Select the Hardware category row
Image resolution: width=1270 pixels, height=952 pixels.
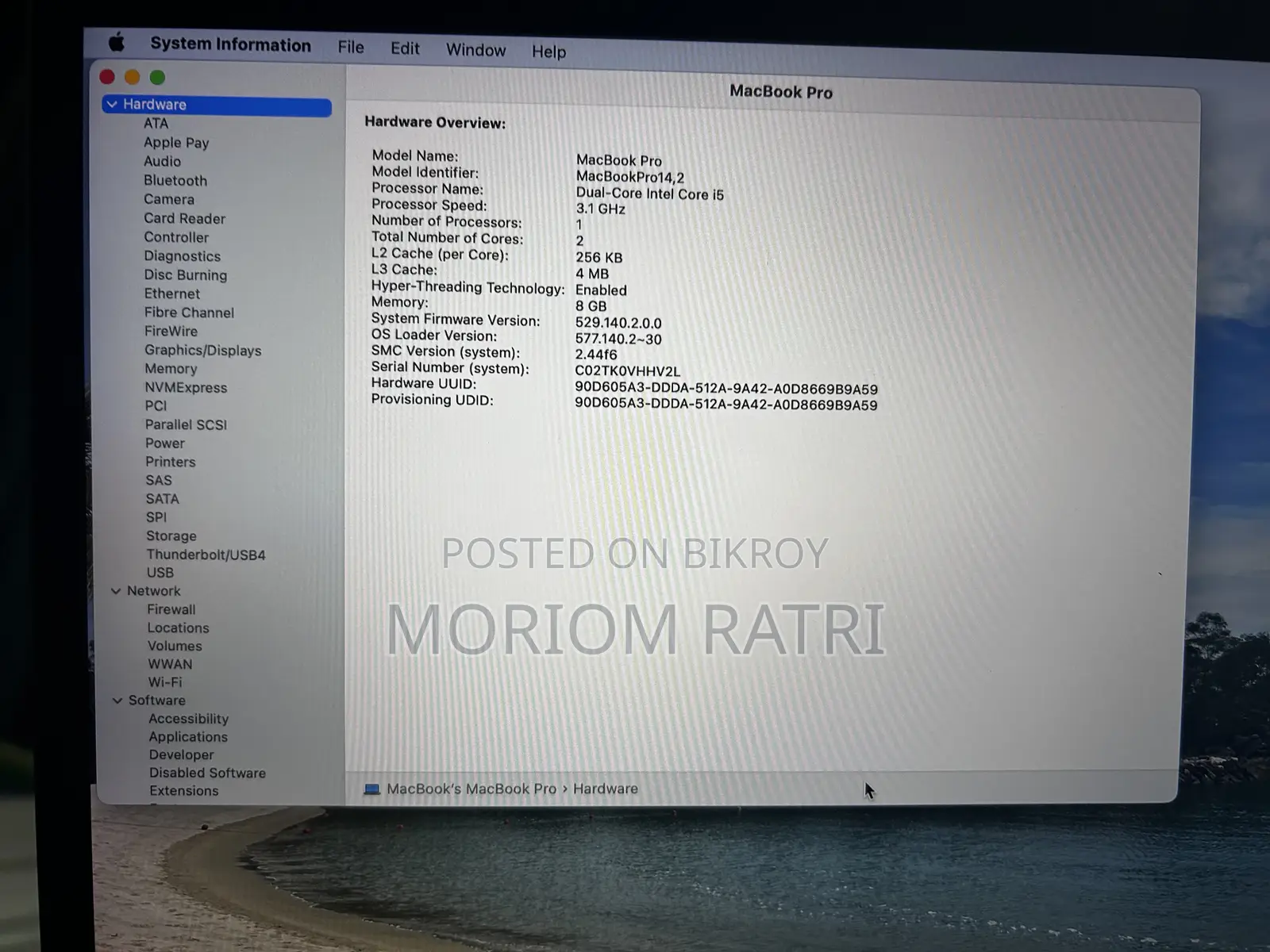[217, 106]
